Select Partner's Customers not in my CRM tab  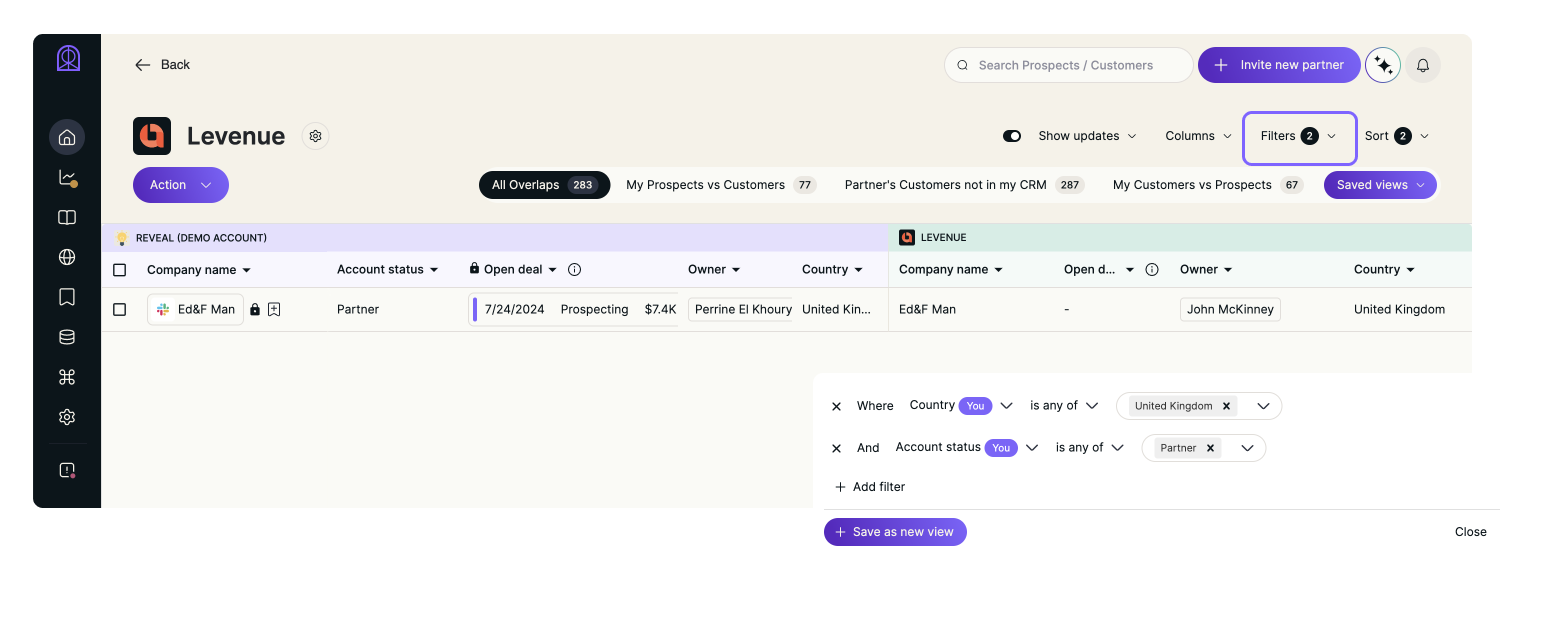point(964,185)
